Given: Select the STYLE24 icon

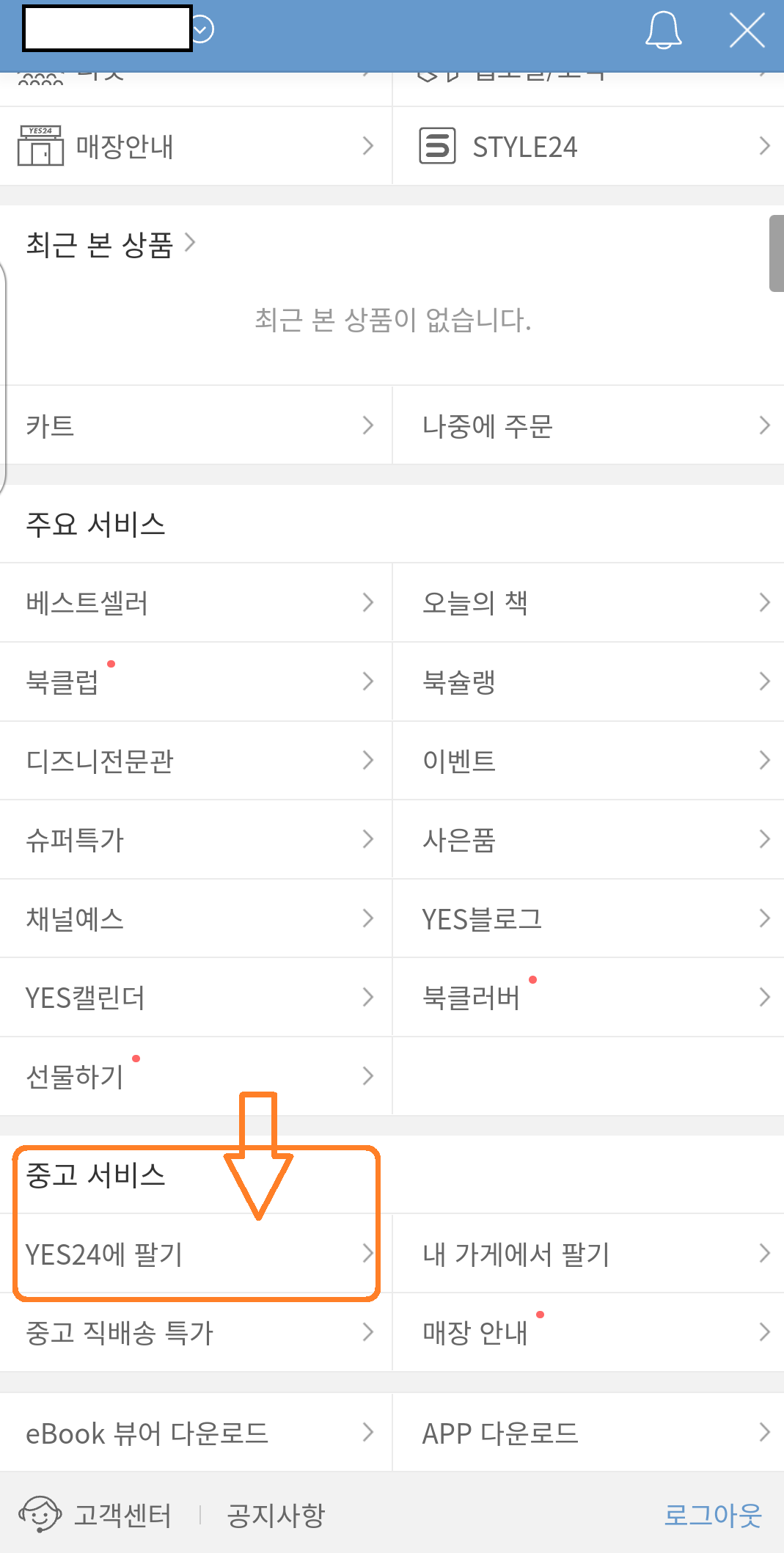Looking at the screenshot, I should click(438, 145).
